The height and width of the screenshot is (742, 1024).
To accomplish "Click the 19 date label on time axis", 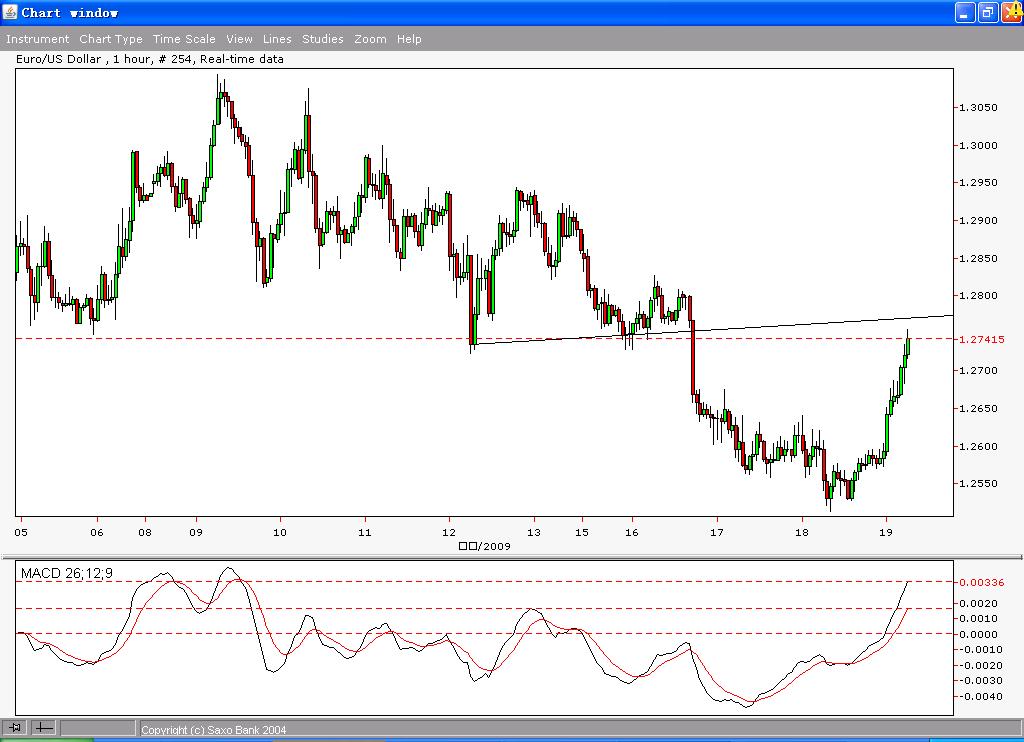I will tap(886, 532).
